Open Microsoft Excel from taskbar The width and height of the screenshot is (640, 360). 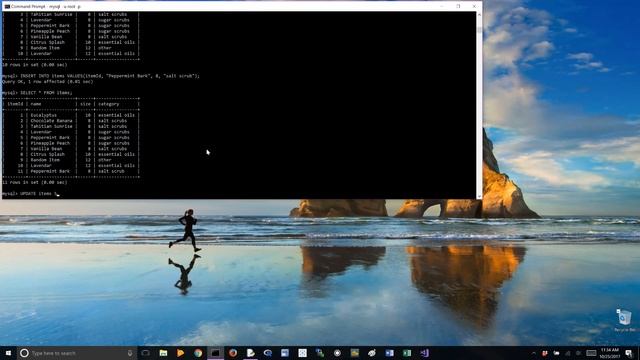[407, 353]
